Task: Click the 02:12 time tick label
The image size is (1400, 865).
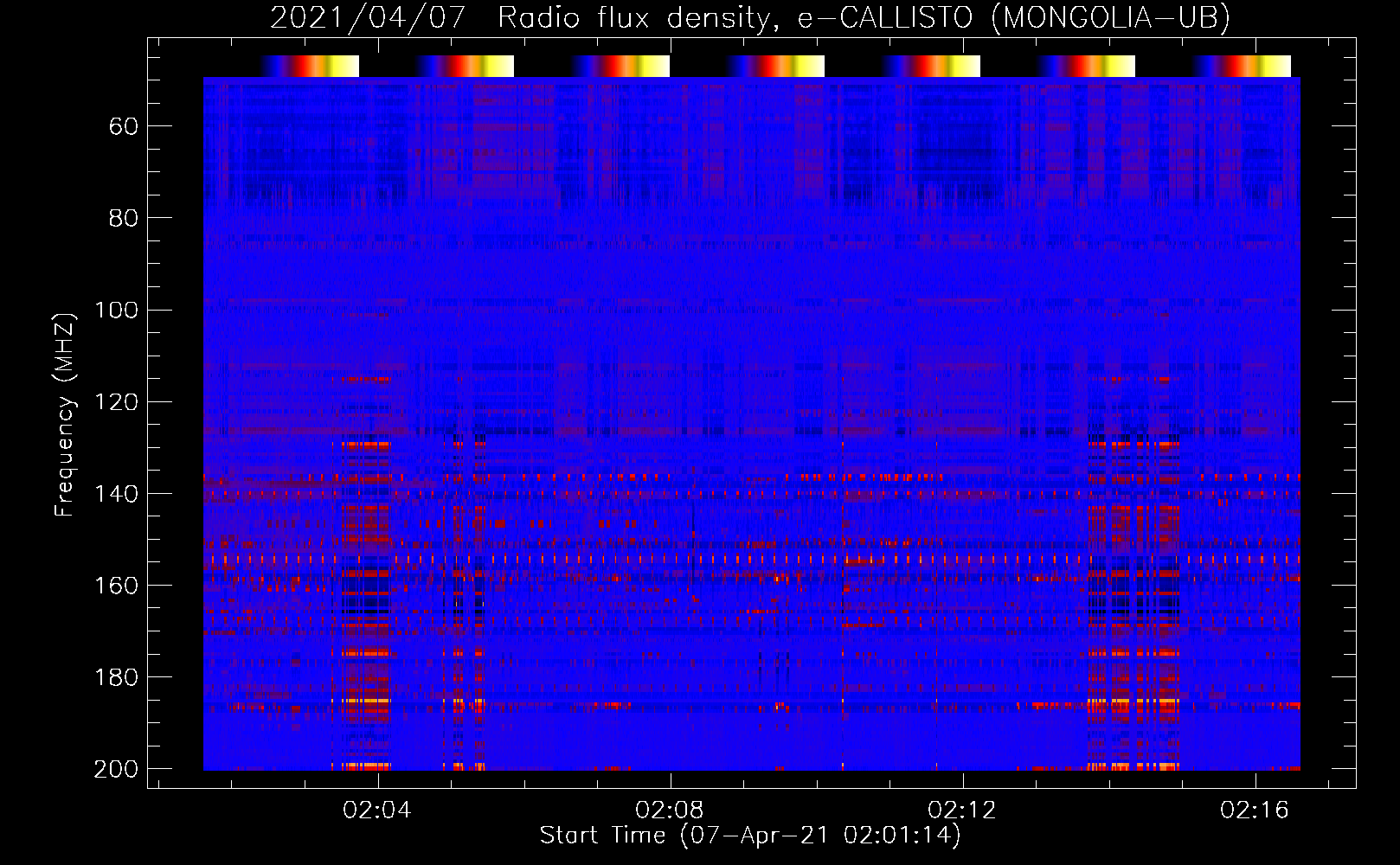Action: (x=962, y=810)
